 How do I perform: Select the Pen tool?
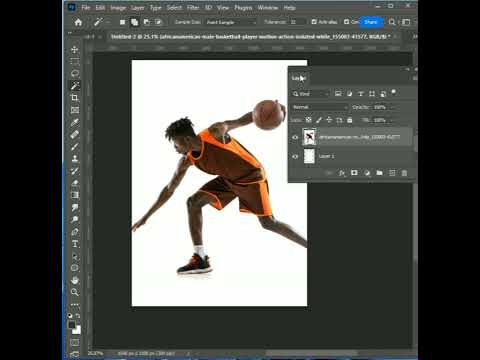tap(75, 232)
